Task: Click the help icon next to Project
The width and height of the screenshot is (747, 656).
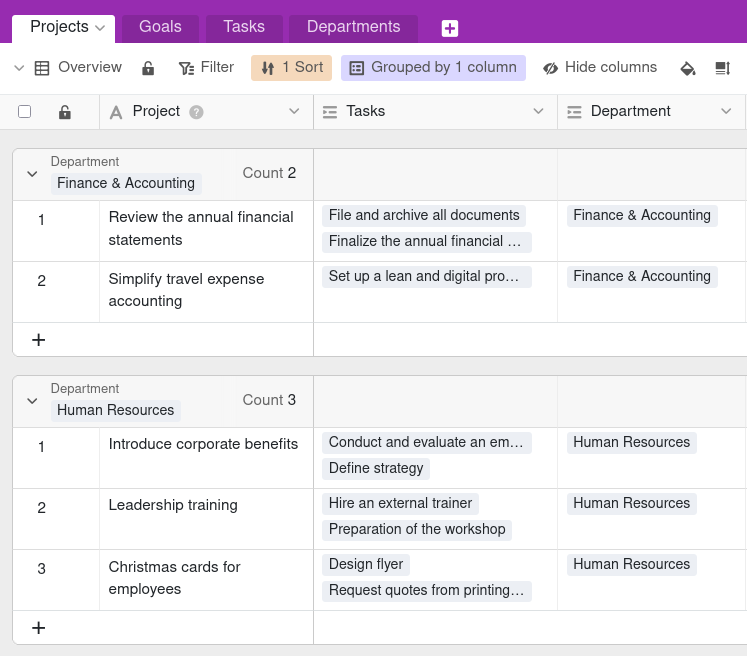Action: click(196, 112)
